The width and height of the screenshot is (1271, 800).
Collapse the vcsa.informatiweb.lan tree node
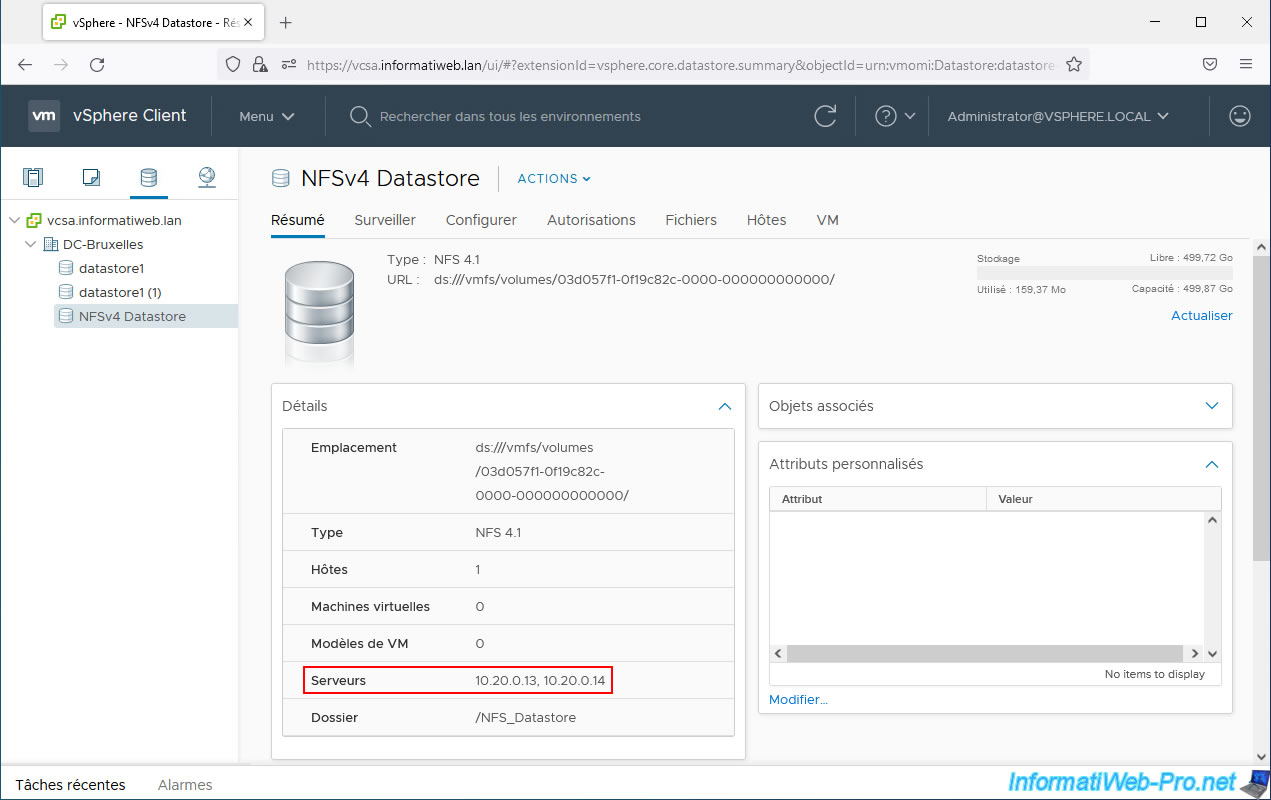tap(14, 220)
